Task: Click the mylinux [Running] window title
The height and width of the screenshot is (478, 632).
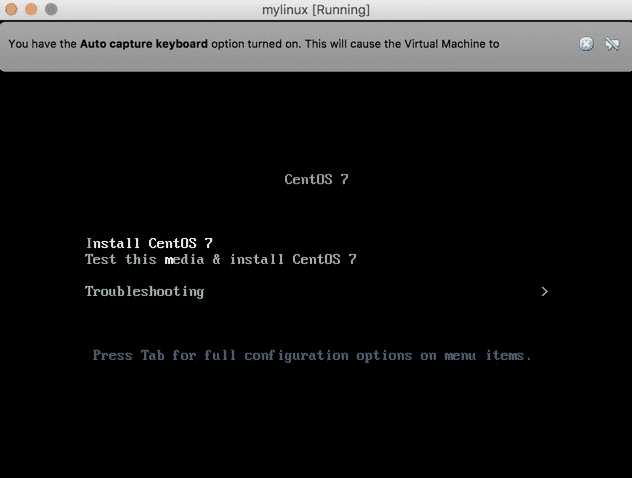Action: [x=315, y=10]
